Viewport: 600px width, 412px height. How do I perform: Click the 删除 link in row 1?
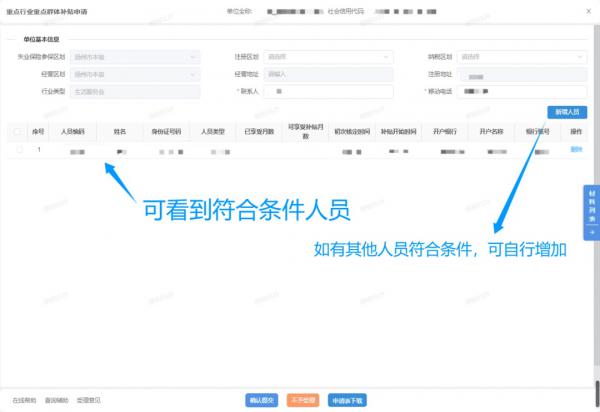coord(575,149)
